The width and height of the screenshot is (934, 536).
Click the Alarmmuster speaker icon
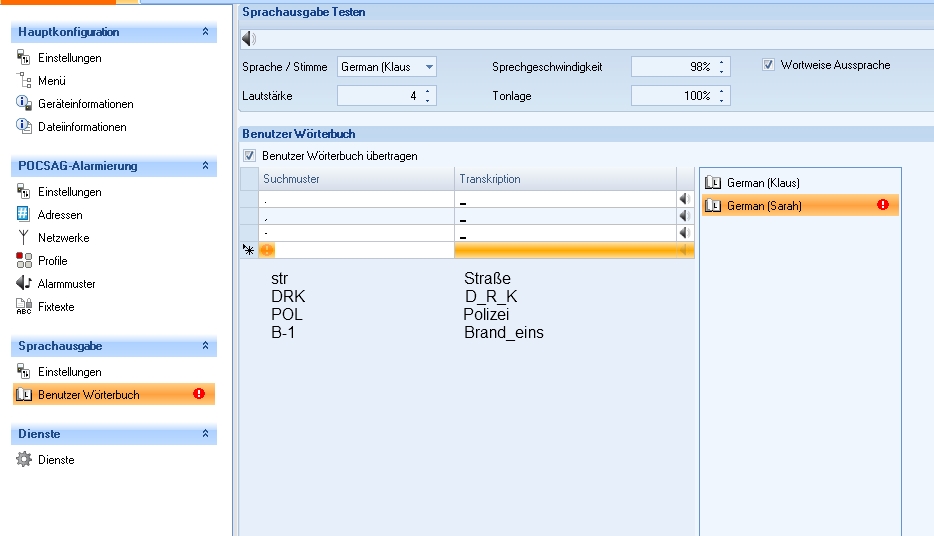(x=25, y=284)
